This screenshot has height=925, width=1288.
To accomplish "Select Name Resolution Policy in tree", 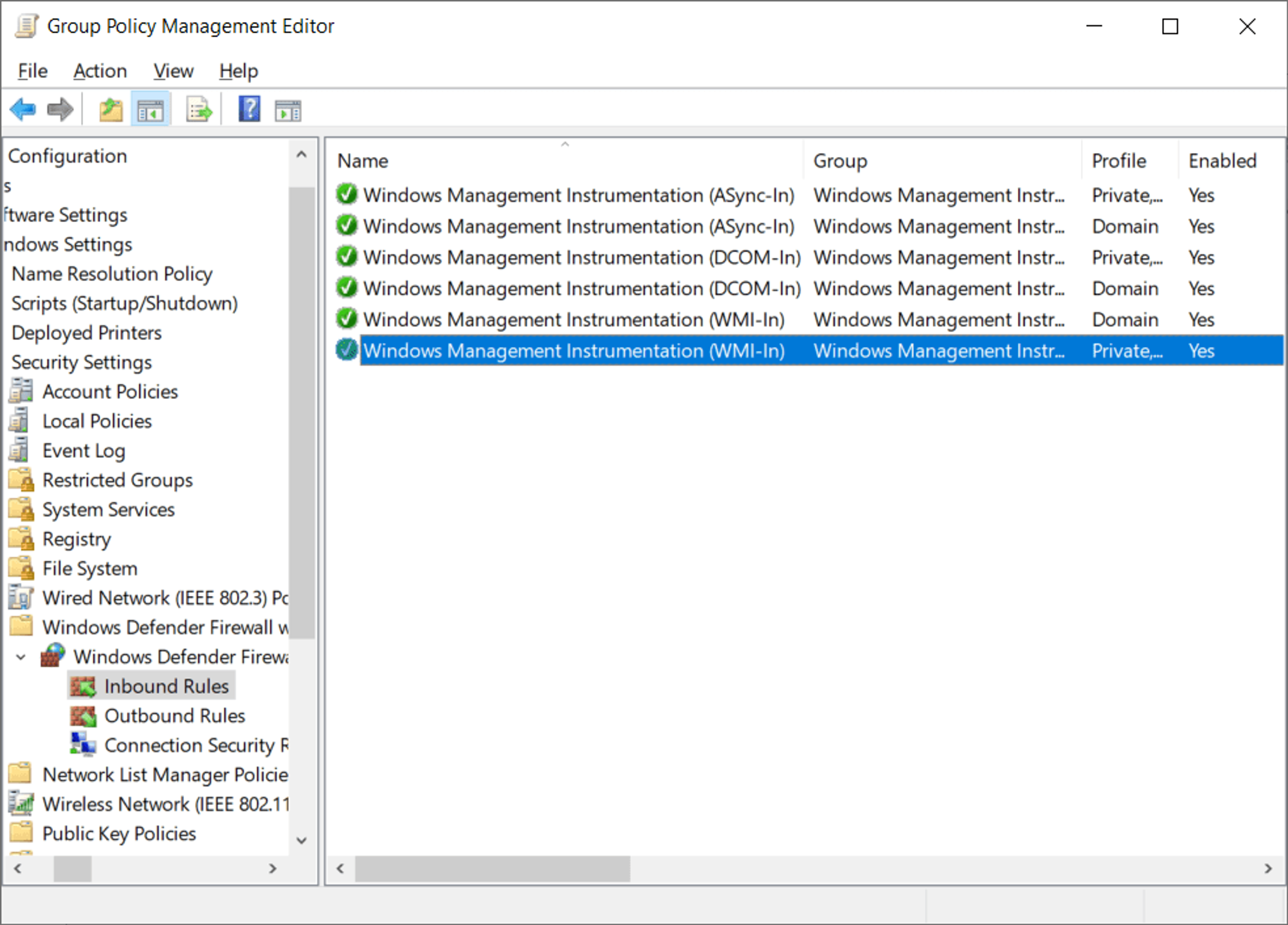I will coord(112,274).
